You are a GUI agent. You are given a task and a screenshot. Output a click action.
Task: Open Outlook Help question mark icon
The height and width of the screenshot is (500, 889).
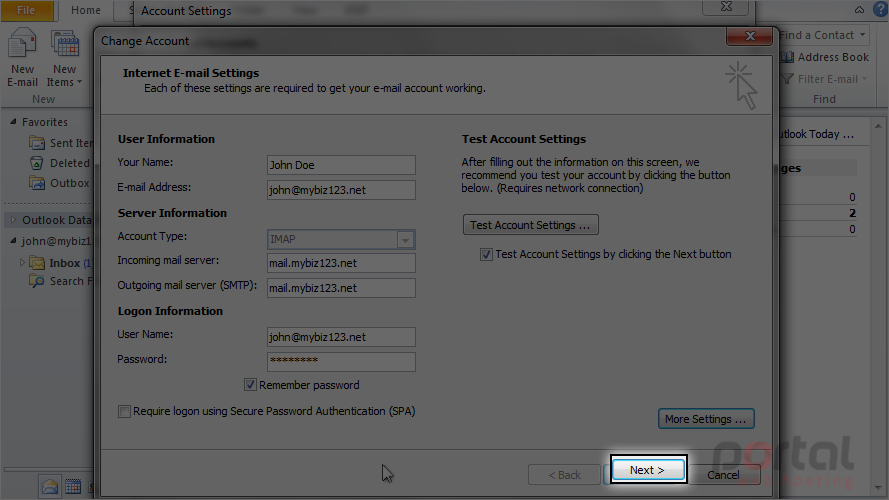coord(880,9)
